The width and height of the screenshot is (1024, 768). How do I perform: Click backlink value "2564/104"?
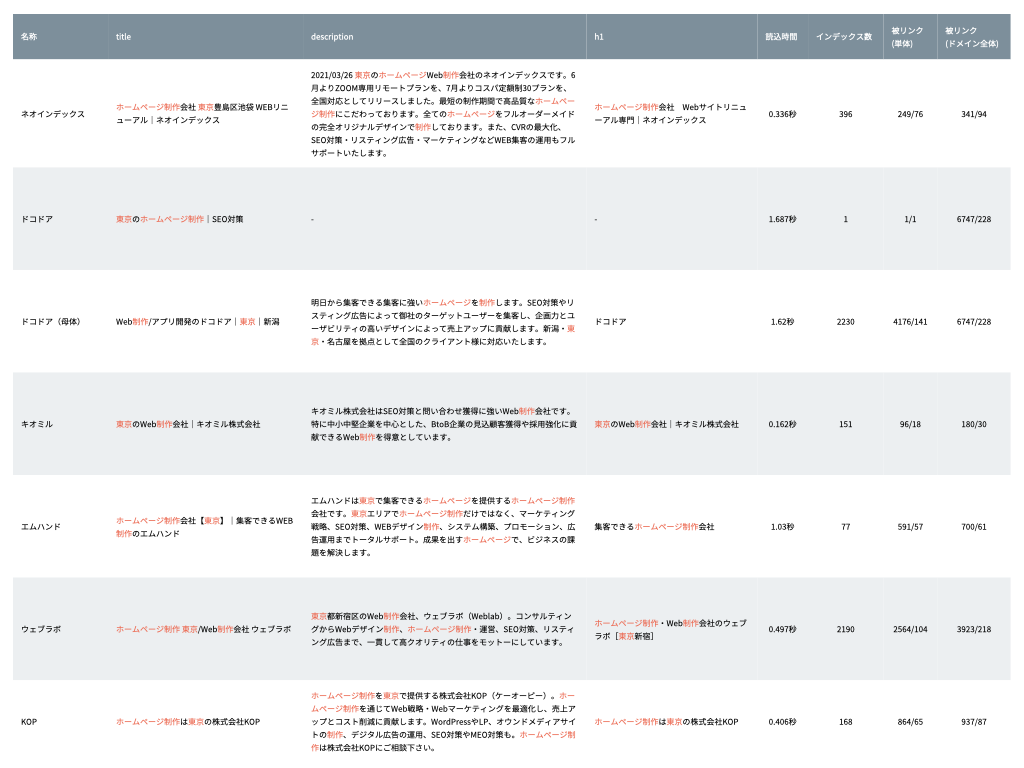point(910,629)
